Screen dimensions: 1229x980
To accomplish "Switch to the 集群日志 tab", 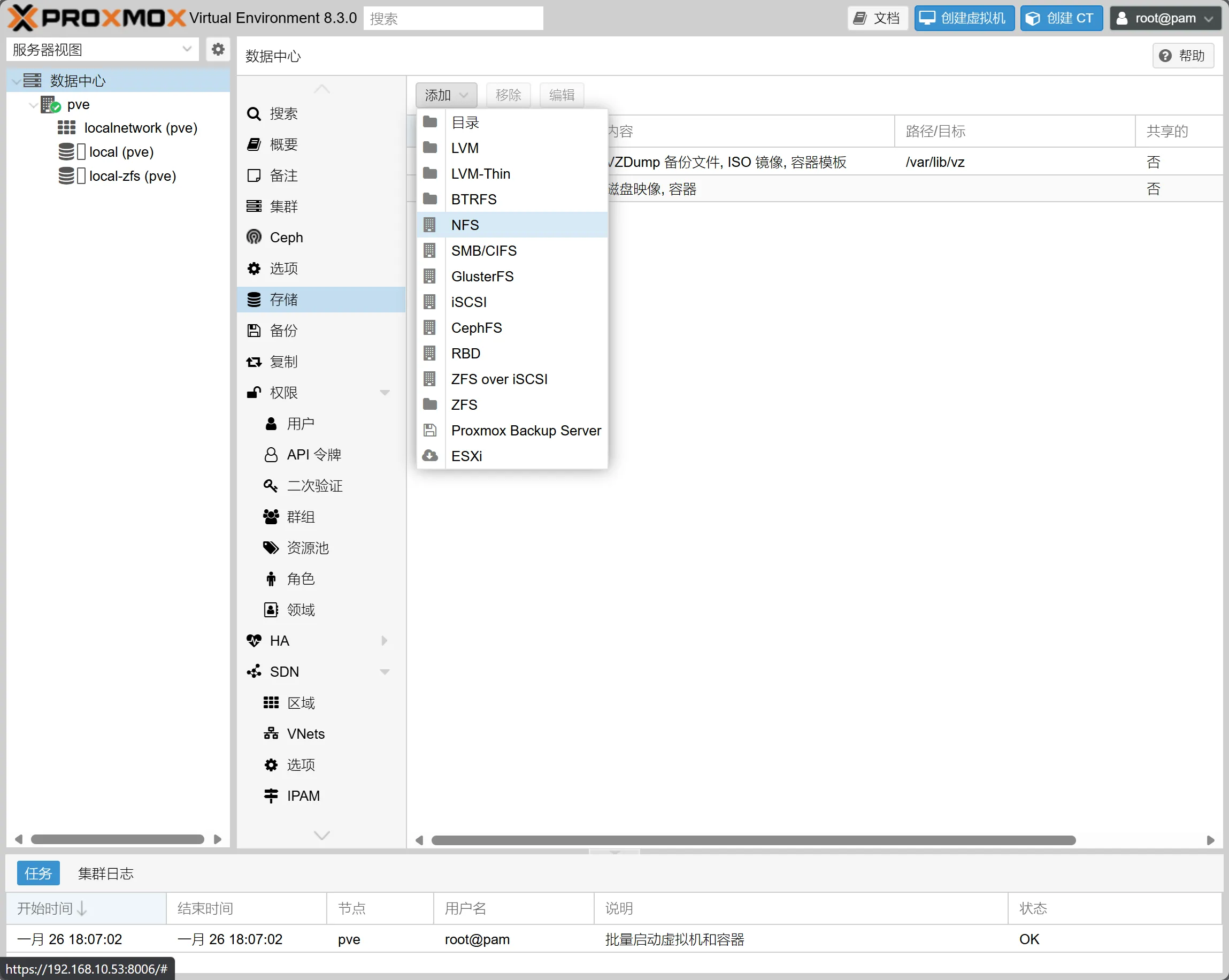I will pos(105,873).
